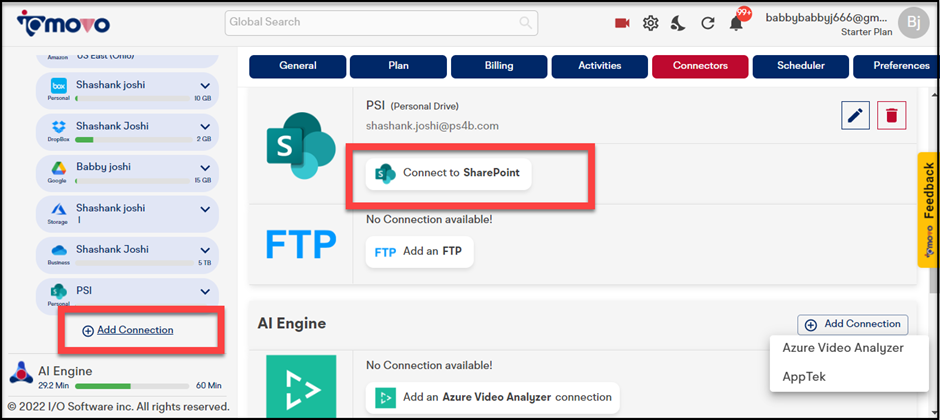The height and width of the screenshot is (420, 940).
Task: Click the large SharePoint logo
Action: (x=301, y=145)
